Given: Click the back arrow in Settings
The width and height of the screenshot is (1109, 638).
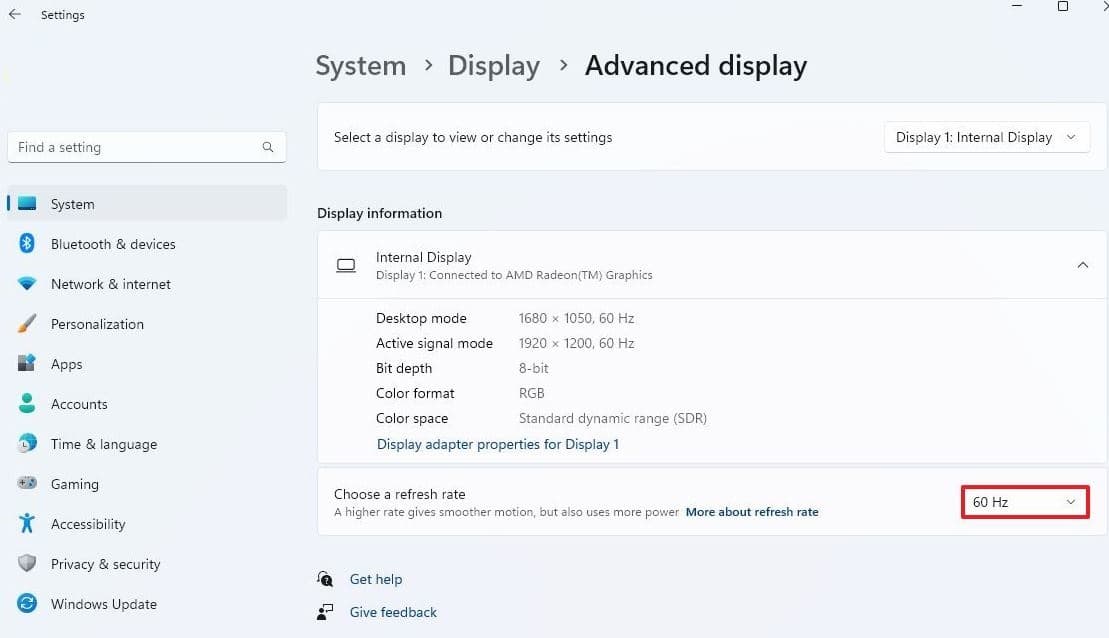Looking at the screenshot, I should coord(14,15).
